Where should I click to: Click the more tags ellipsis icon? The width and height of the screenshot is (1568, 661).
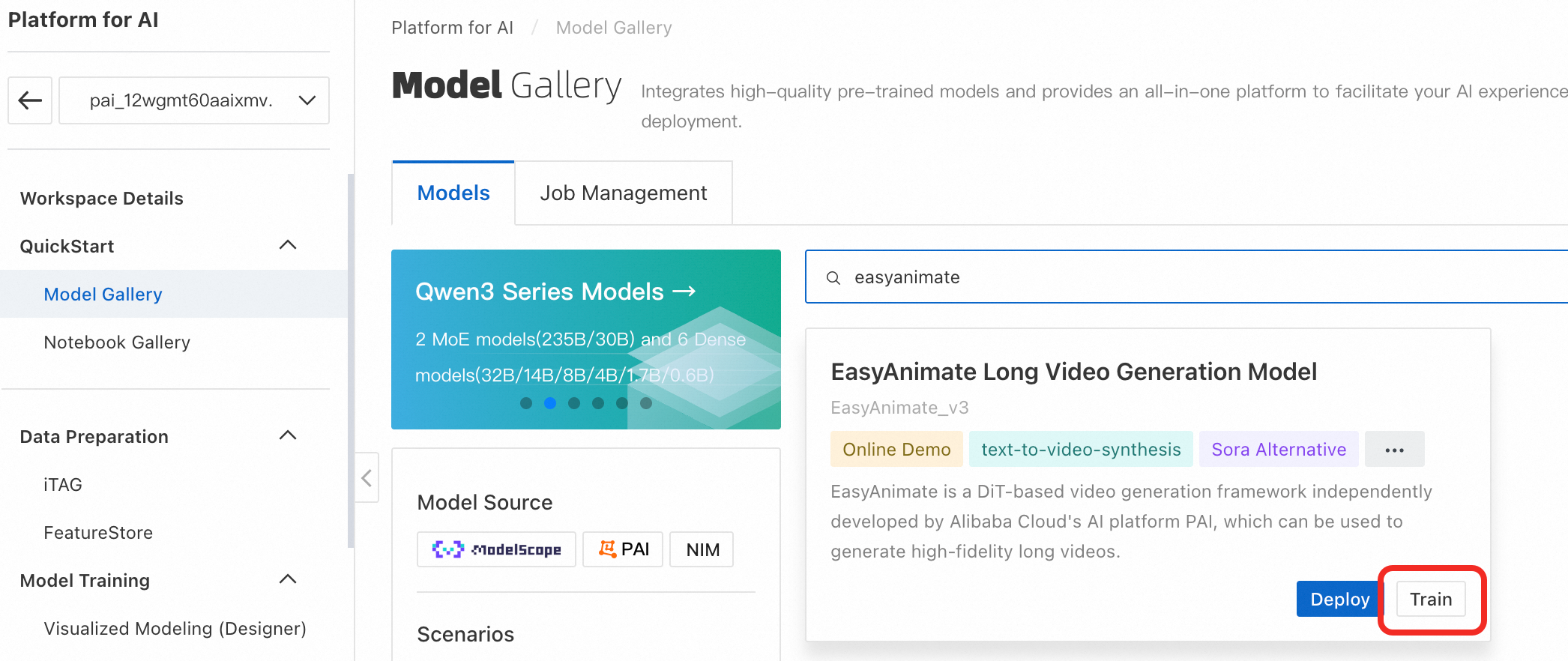tap(1394, 450)
